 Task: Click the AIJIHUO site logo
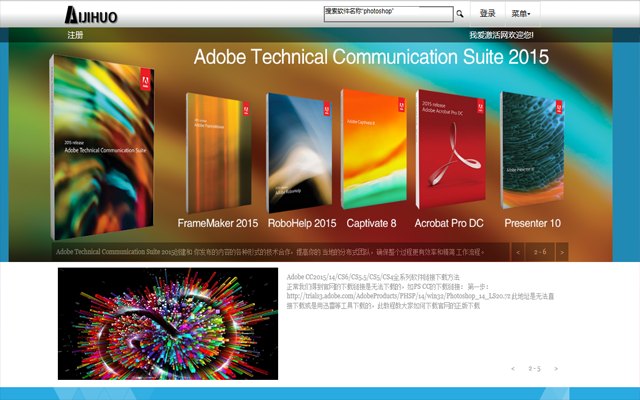click(91, 15)
